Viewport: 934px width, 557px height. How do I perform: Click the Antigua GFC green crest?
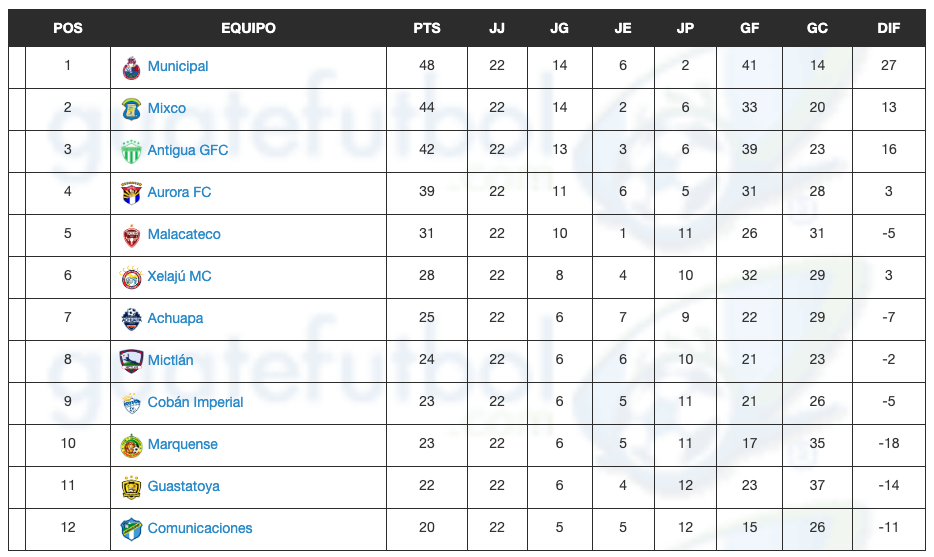[x=131, y=151]
